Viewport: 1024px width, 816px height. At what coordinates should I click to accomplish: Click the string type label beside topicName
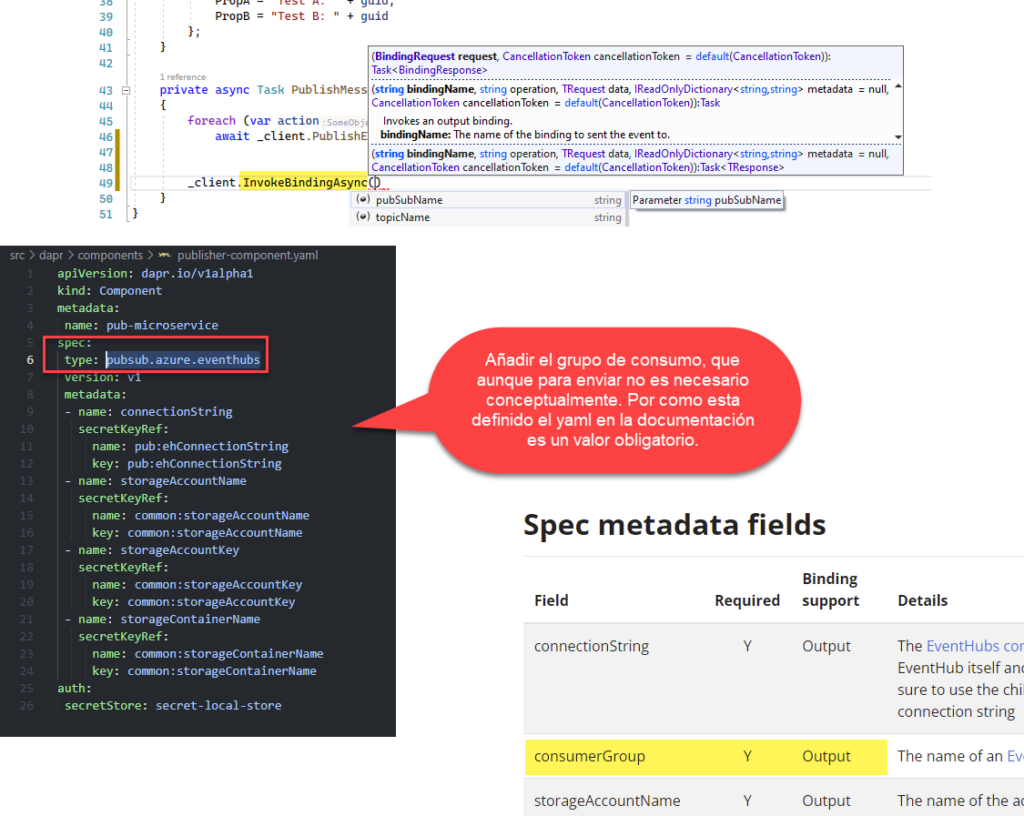point(608,217)
